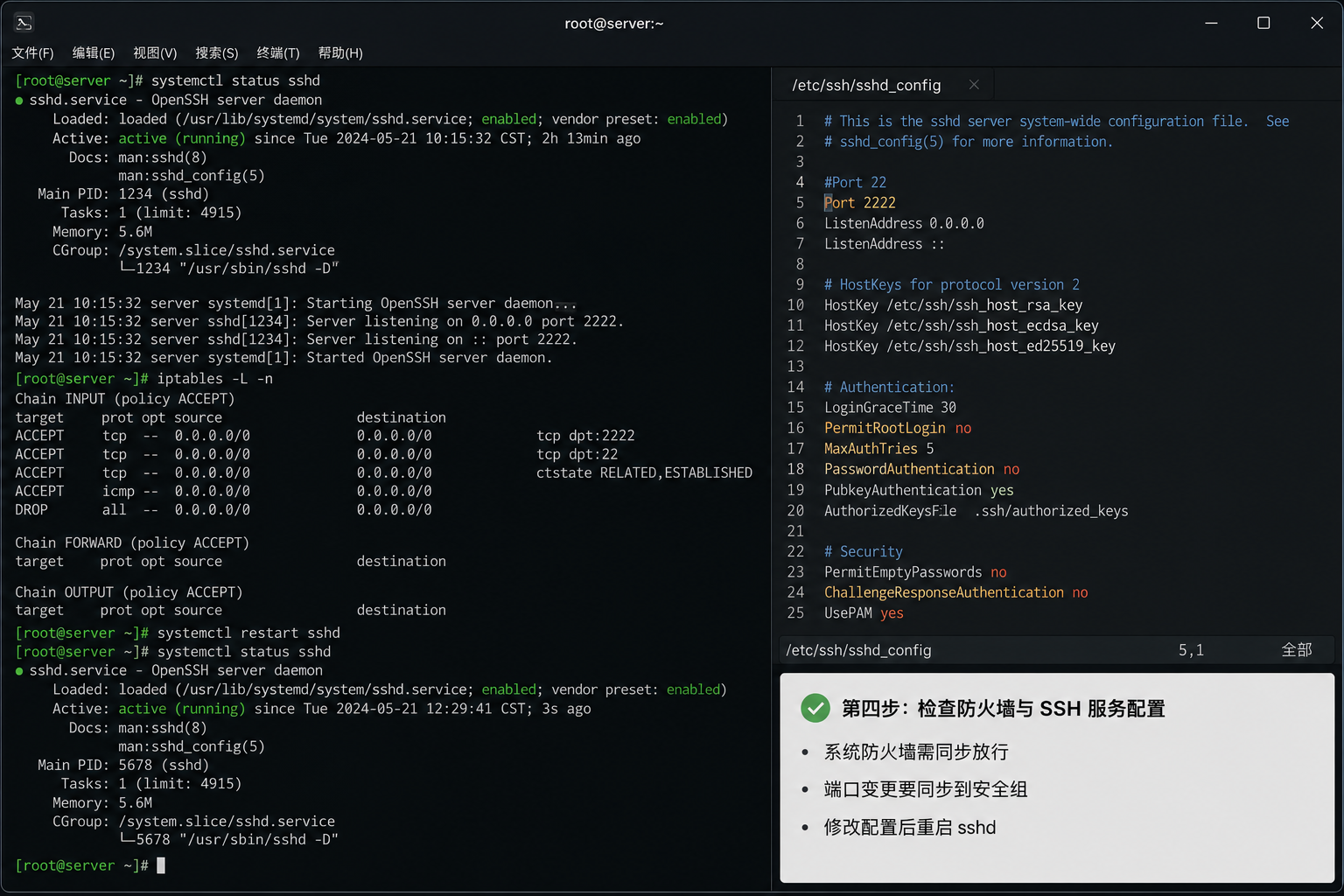Click log line 'Started OpenSSH server daemon.'
This screenshot has height=896, width=1344.
click(283, 358)
